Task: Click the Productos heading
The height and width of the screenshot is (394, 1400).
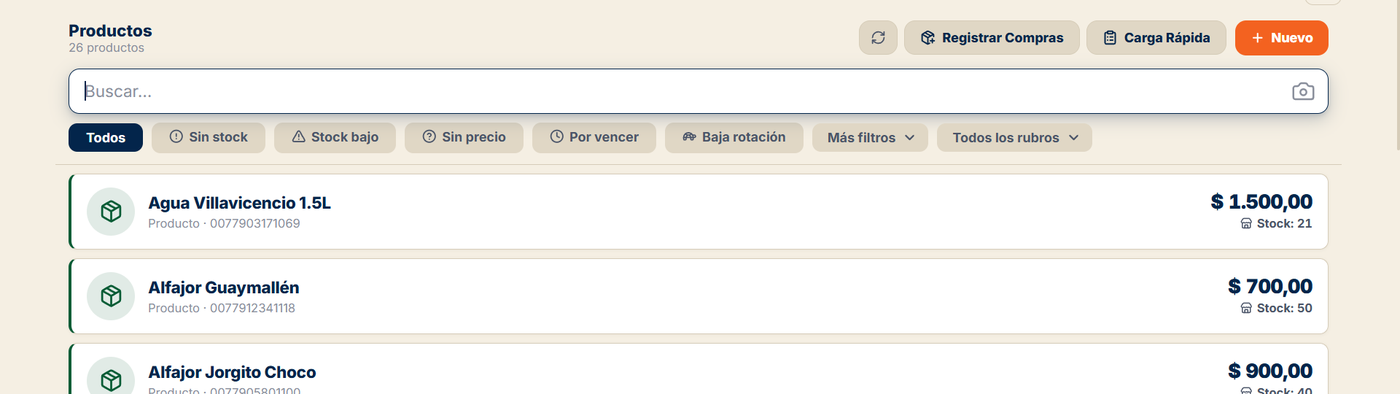Action: coord(110,31)
